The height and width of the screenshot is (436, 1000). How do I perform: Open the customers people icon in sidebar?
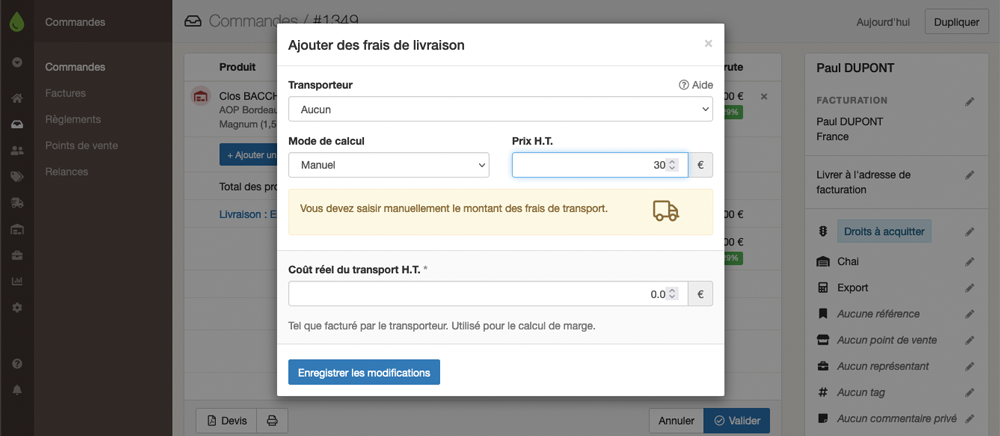(17, 150)
